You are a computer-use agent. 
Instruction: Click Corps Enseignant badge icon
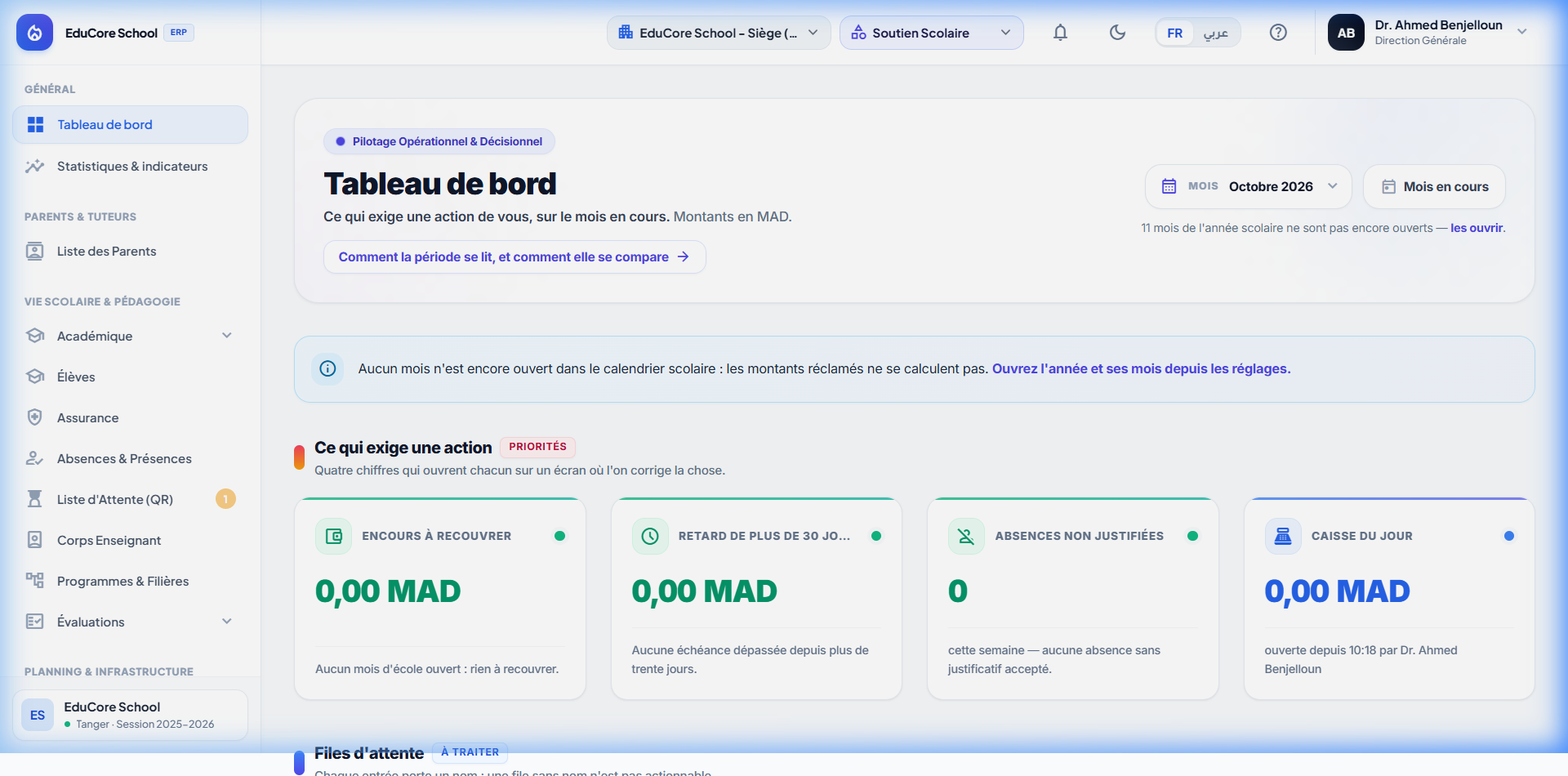34,540
